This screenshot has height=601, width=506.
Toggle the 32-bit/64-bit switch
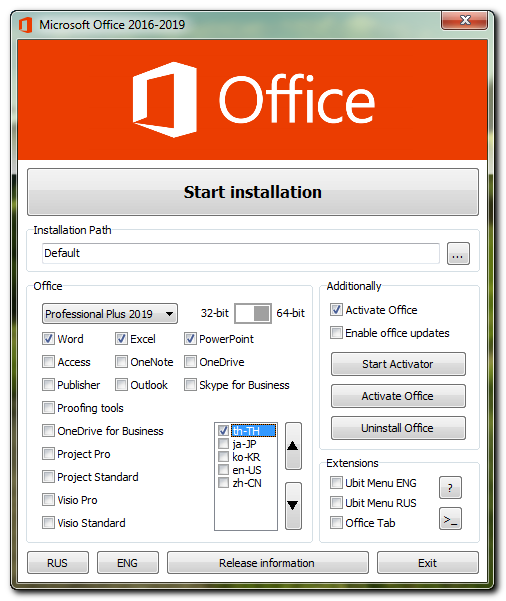253,314
